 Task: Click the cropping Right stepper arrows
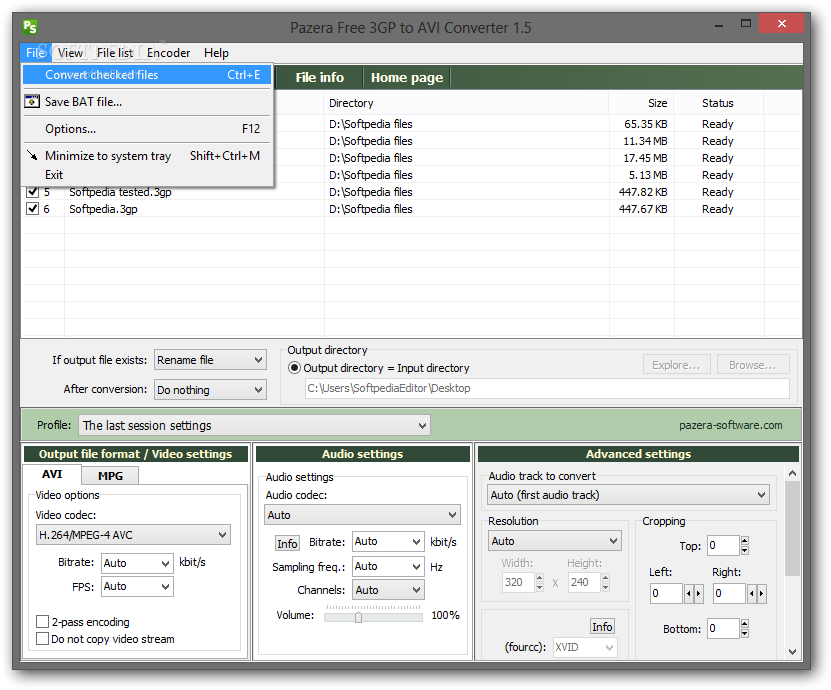tap(756, 594)
